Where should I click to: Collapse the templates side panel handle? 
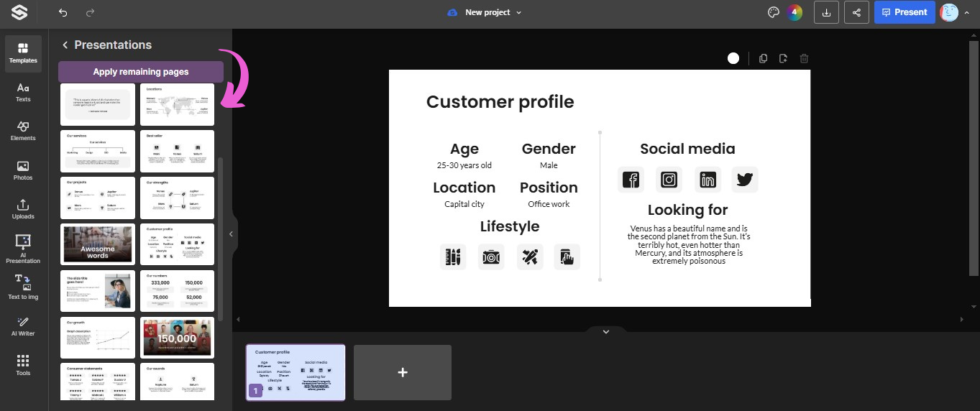point(231,234)
